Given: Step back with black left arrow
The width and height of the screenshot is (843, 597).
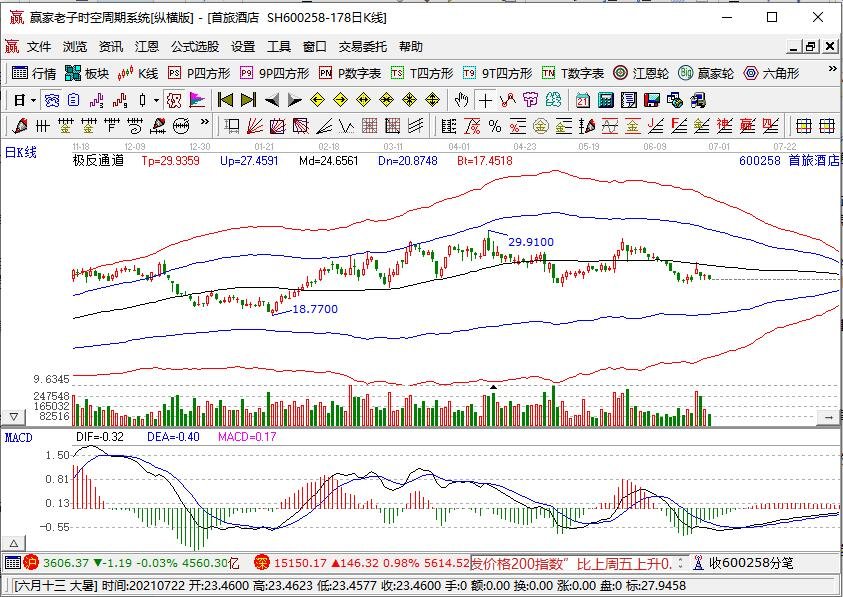Looking at the screenshot, I should coord(272,100).
